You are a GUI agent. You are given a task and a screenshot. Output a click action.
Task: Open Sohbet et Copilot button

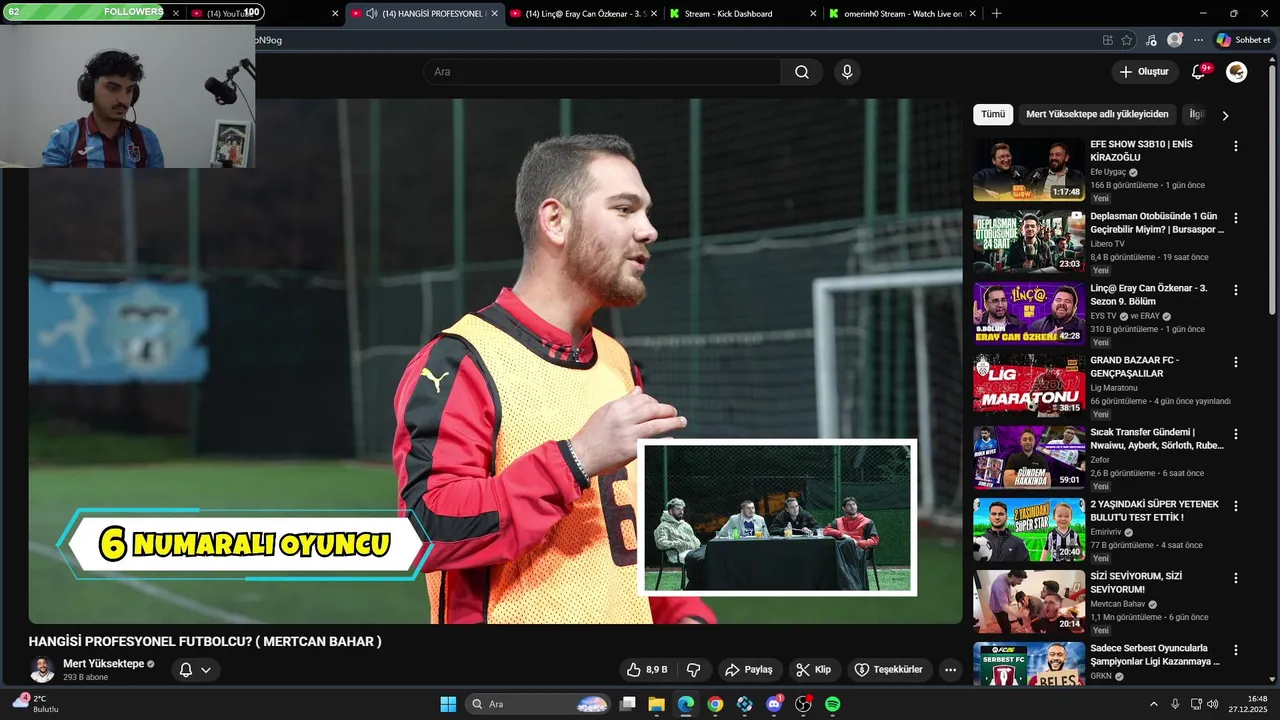pyautogui.click(x=1243, y=40)
